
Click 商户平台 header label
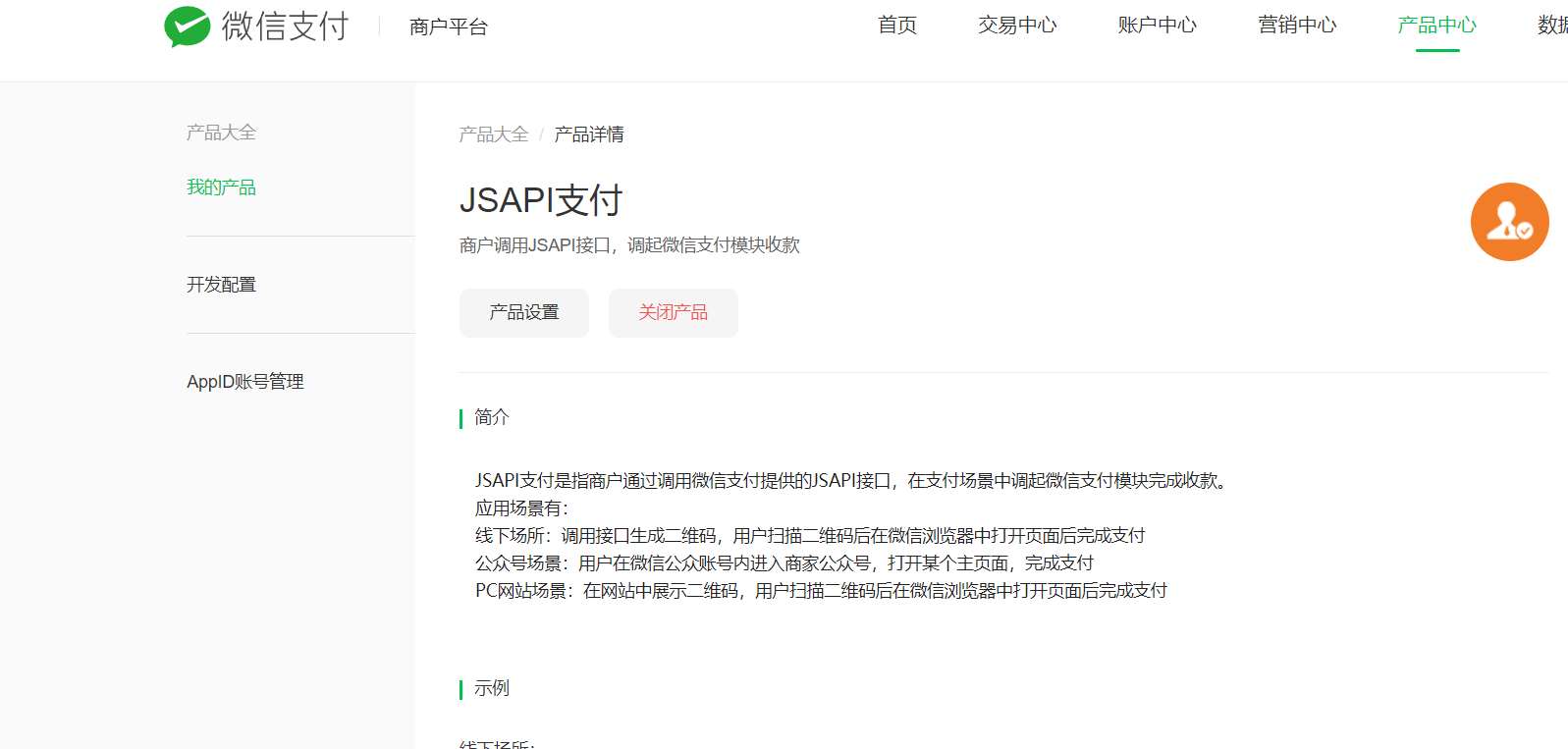[449, 27]
